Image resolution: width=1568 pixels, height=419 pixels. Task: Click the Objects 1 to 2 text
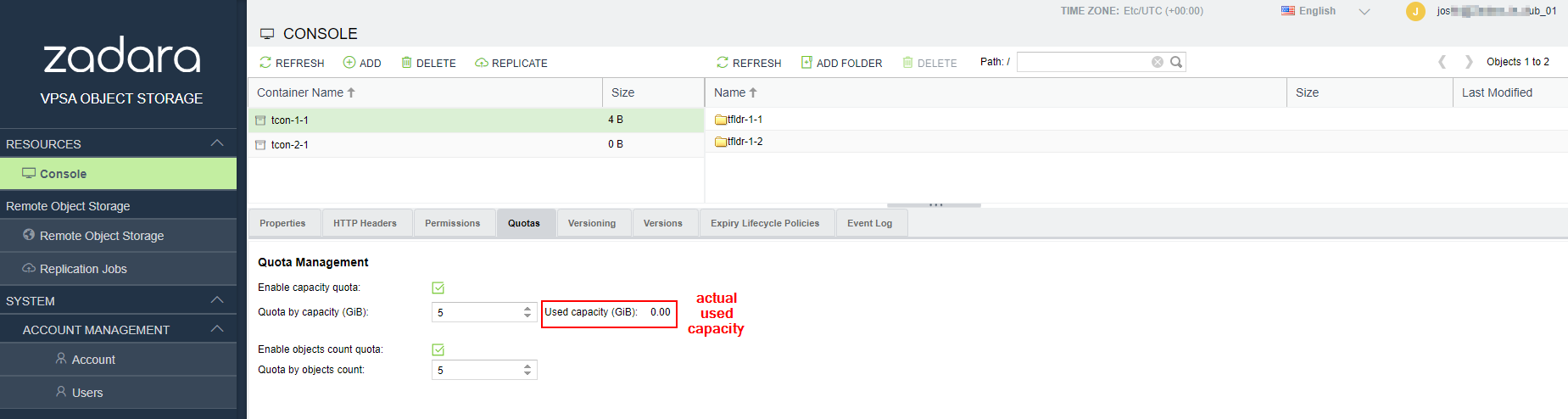(1518, 62)
